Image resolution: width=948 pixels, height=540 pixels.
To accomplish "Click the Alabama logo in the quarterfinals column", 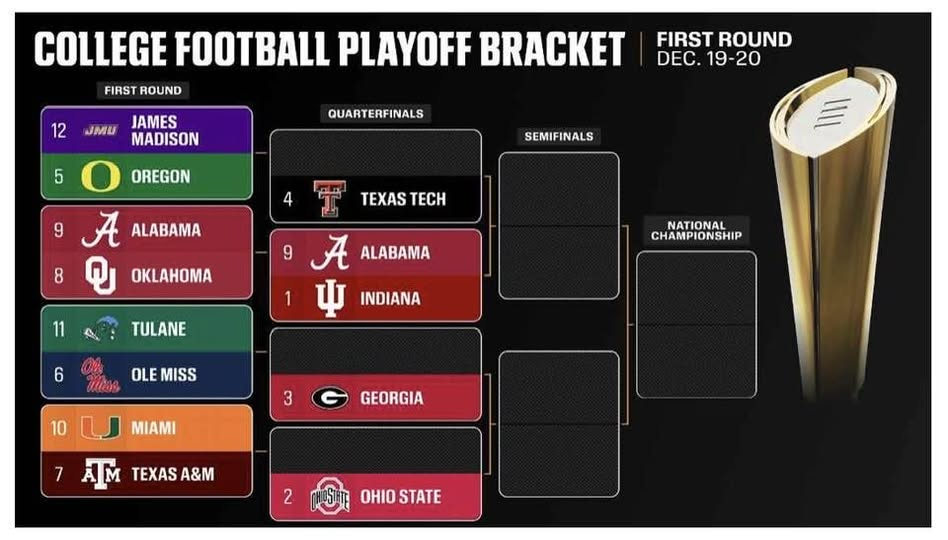I will 329,253.
